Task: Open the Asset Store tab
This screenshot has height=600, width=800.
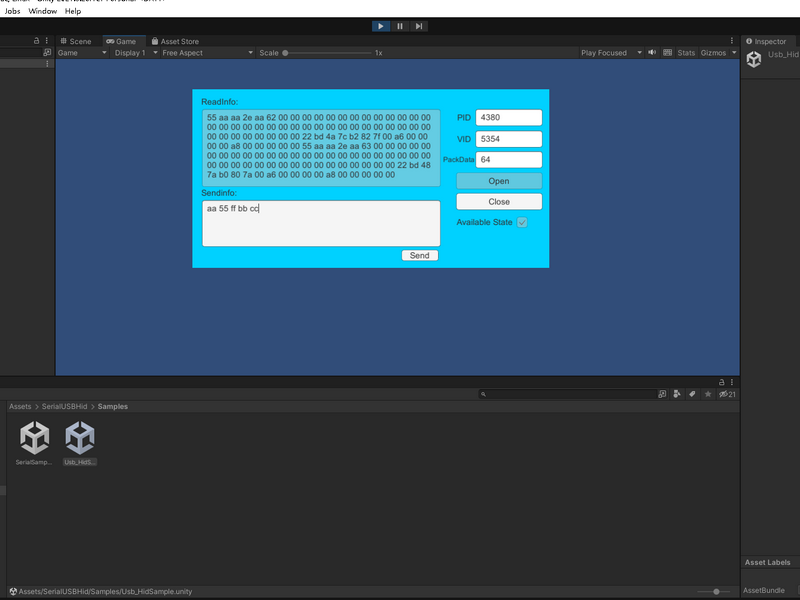Action: click(175, 41)
